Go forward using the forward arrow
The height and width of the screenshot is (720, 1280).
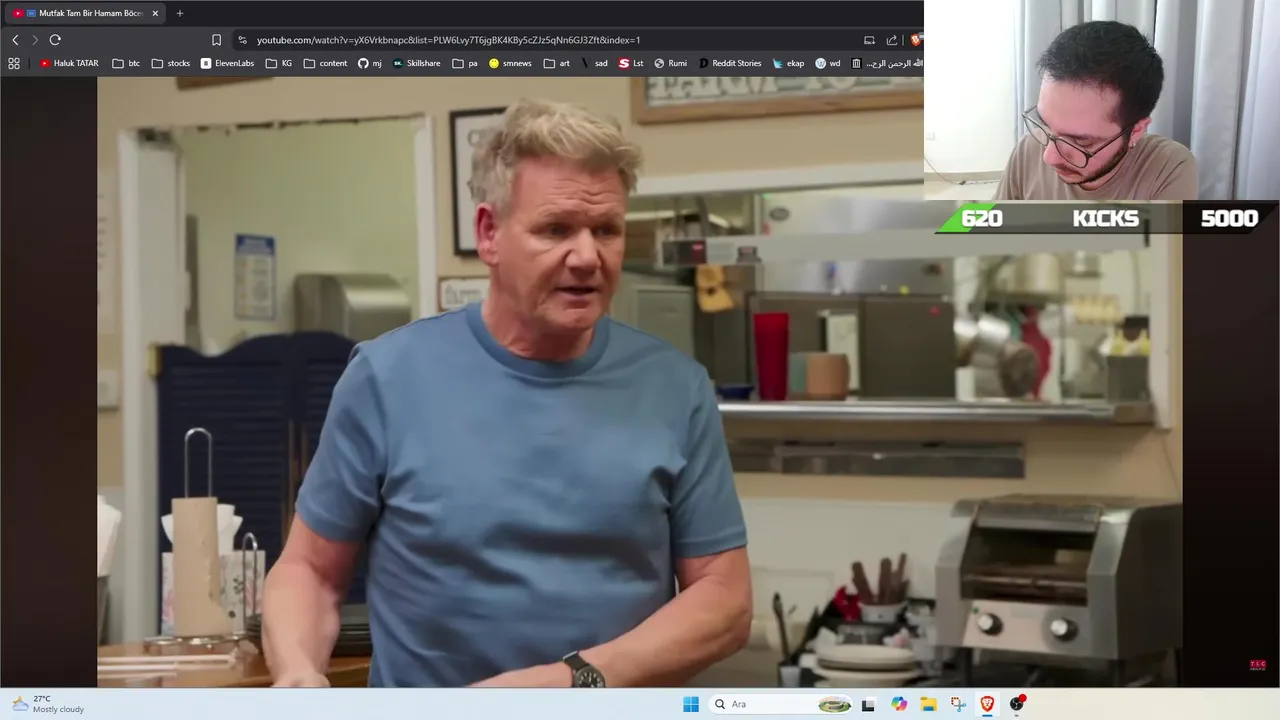[x=35, y=40]
